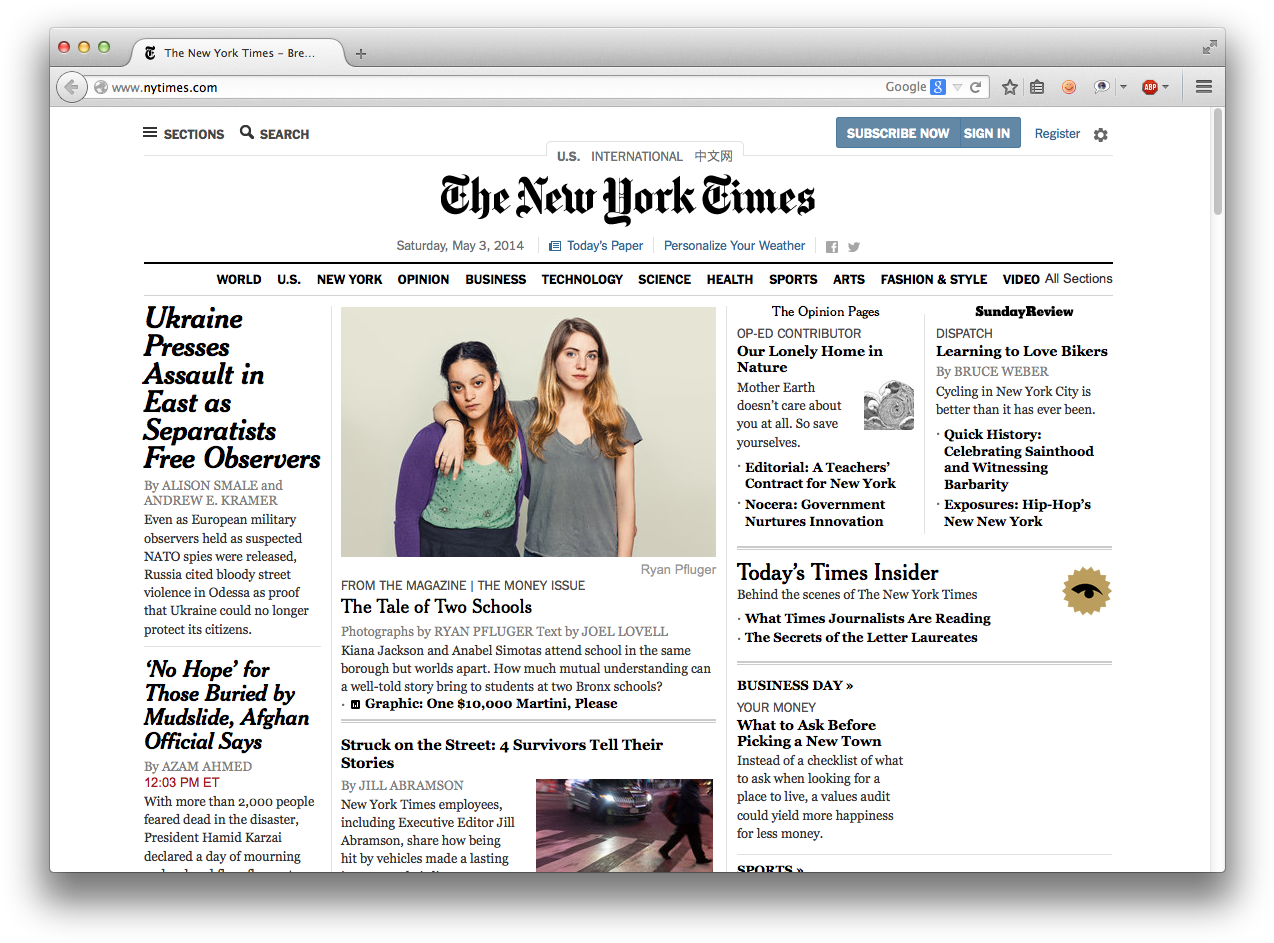
Task: Click the two students main photo
Action: 528,432
